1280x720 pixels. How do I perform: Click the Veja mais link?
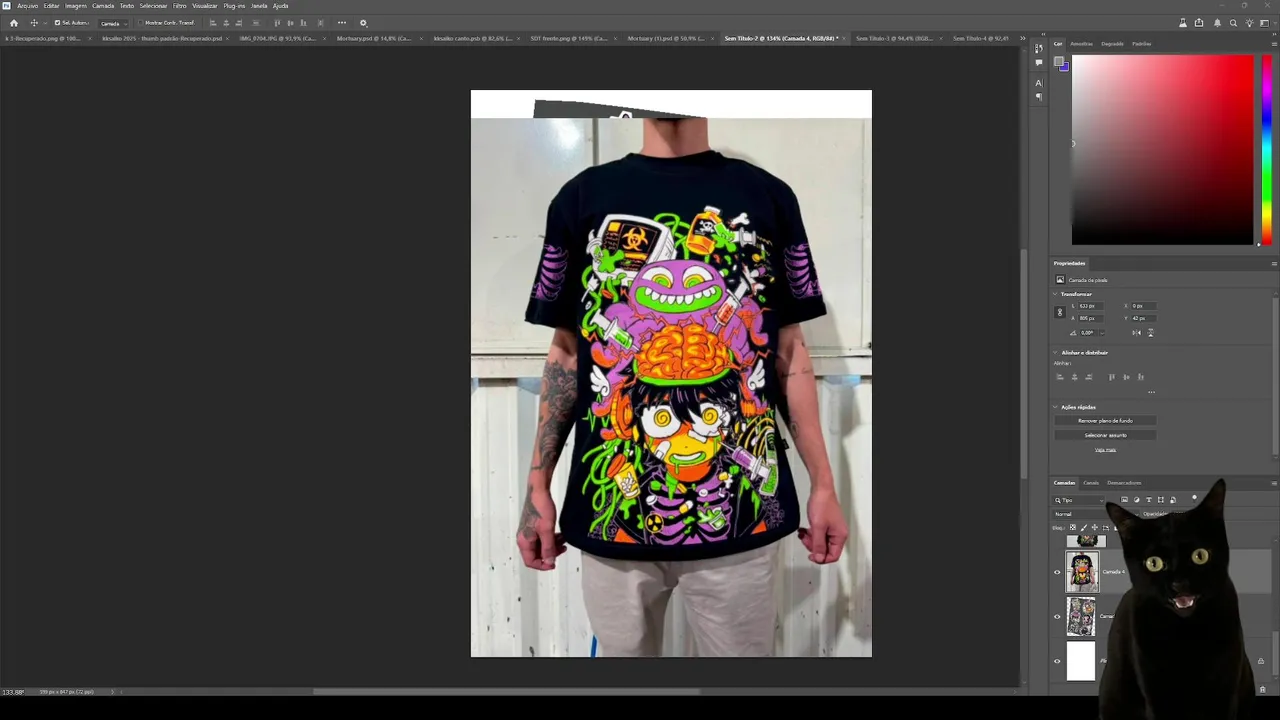[x=1105, y=450]
